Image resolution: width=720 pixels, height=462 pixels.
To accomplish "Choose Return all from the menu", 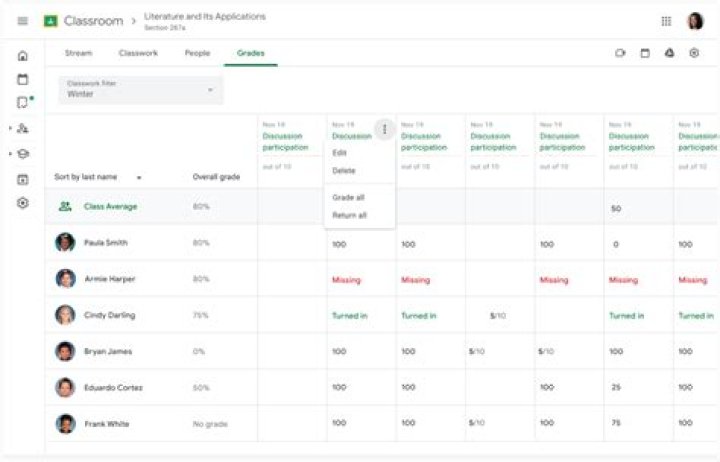I will pos(349,215).
